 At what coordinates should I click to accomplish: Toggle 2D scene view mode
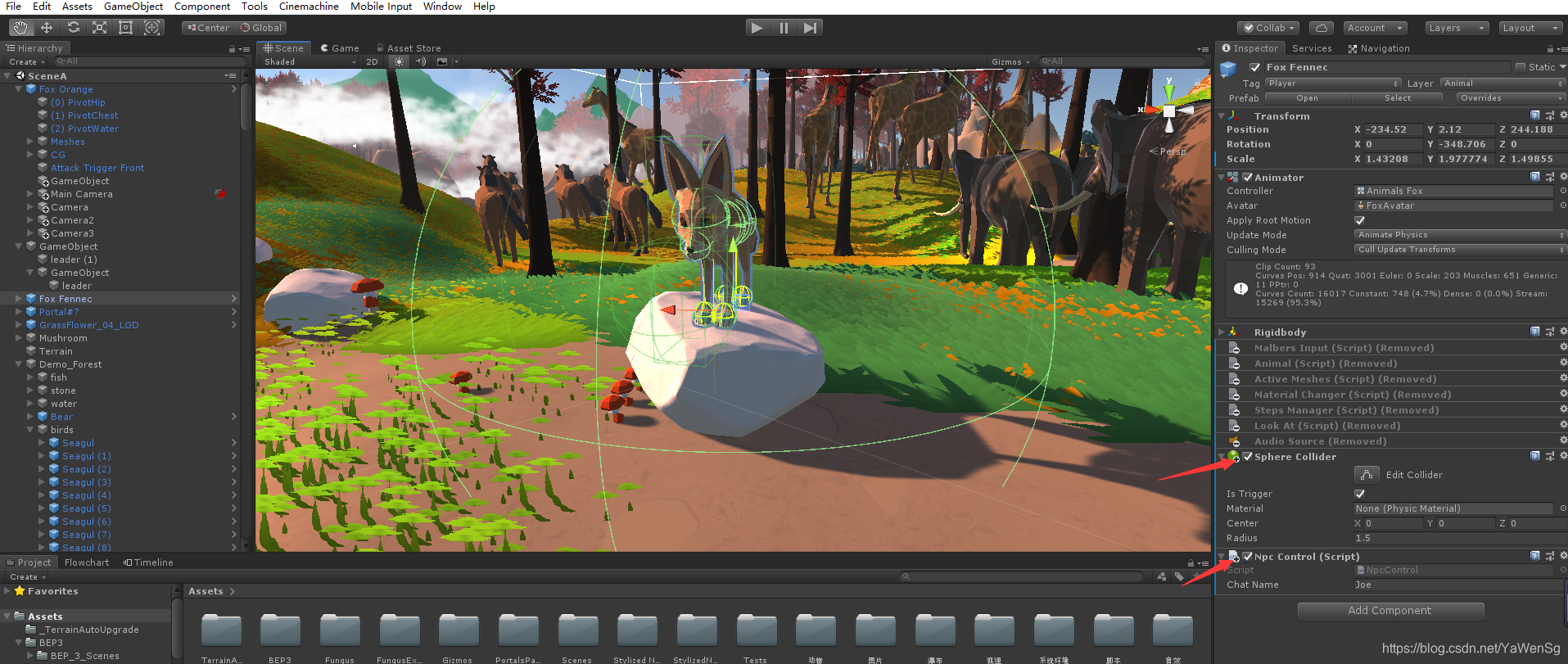(373, 61)
